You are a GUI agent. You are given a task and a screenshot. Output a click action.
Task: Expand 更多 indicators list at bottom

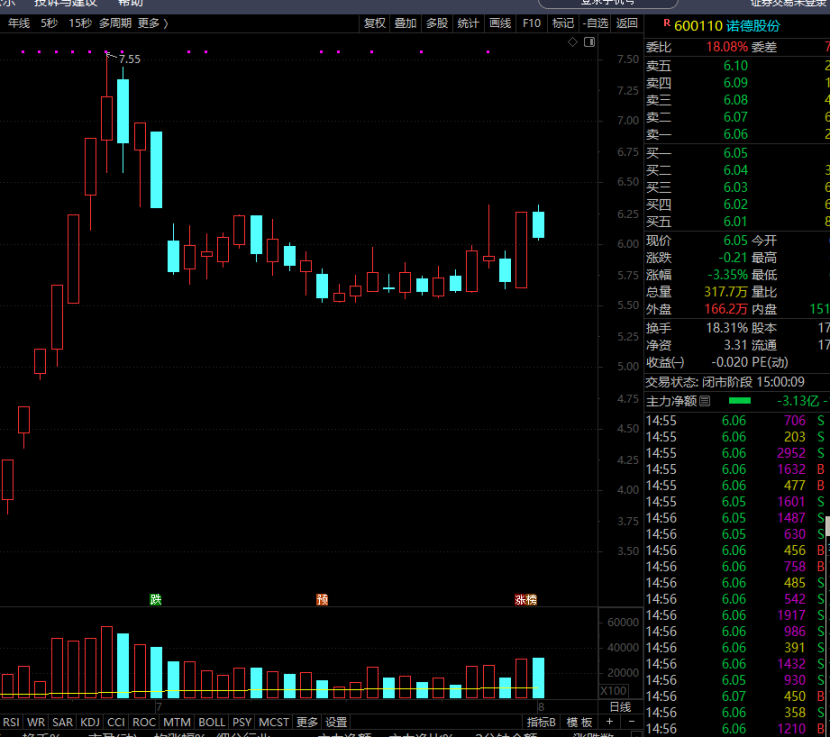pos(307,722)
